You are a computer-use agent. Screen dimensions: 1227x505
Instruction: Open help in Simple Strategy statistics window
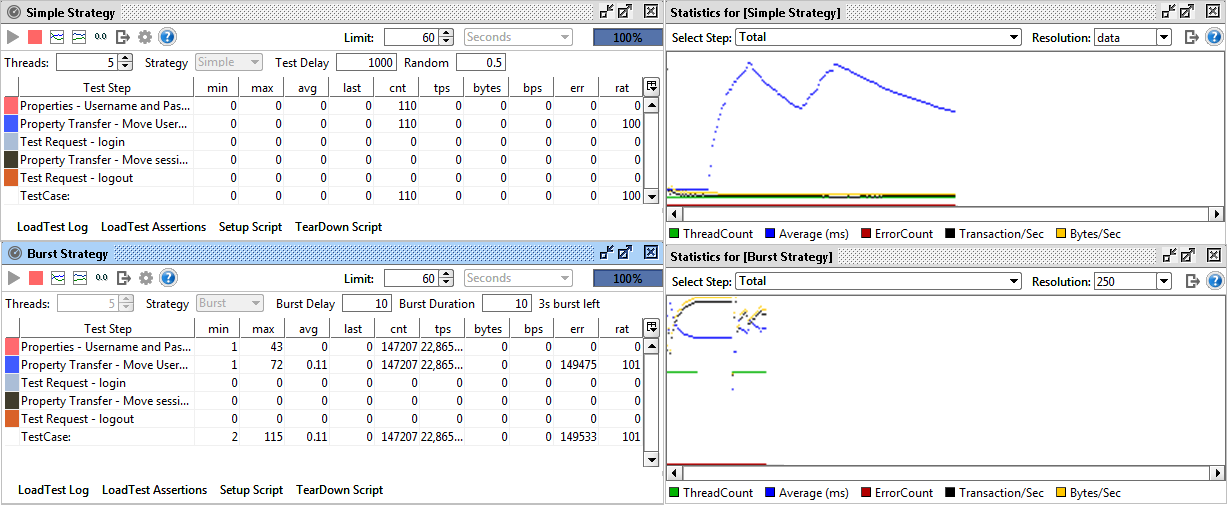(x=1214, y=37)
